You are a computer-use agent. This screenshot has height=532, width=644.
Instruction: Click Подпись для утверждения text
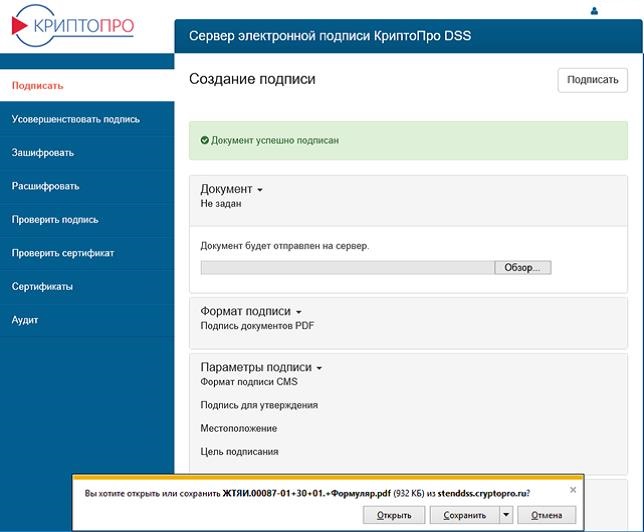[259, 405]
